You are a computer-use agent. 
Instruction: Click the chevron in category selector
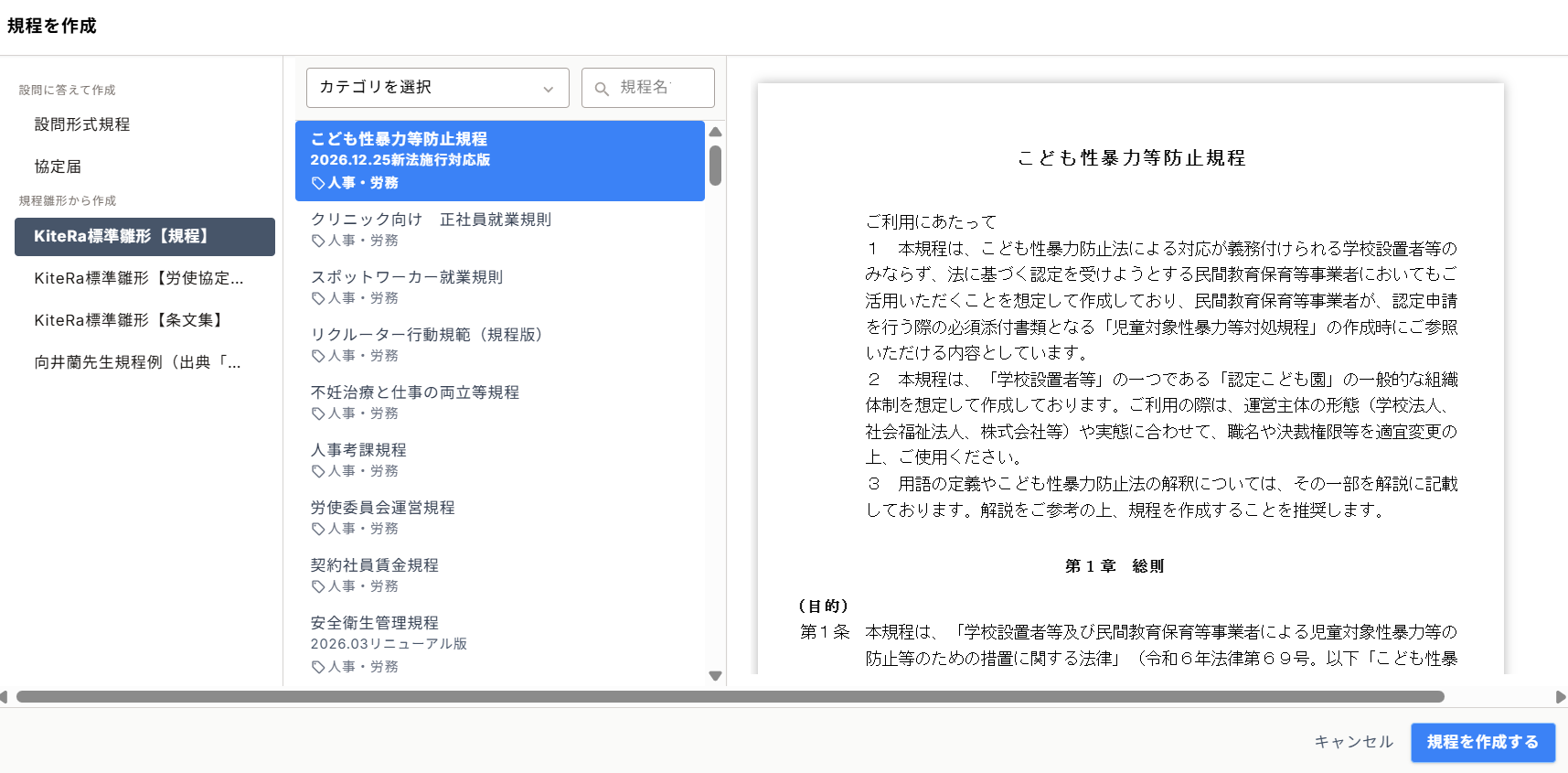click(x=548, y=89)
